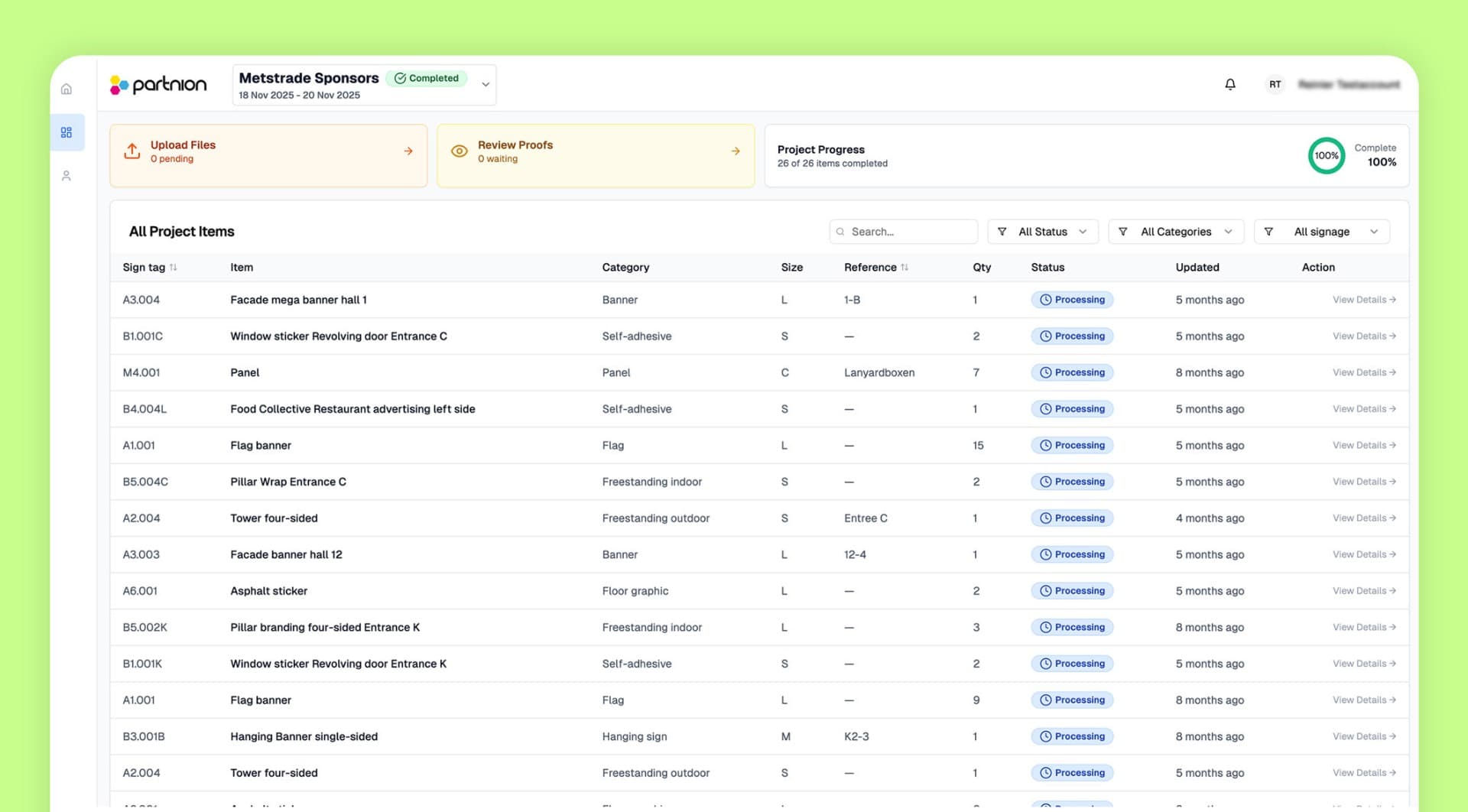View Details for Pillar branding Entrance K

pos(1364,628)
